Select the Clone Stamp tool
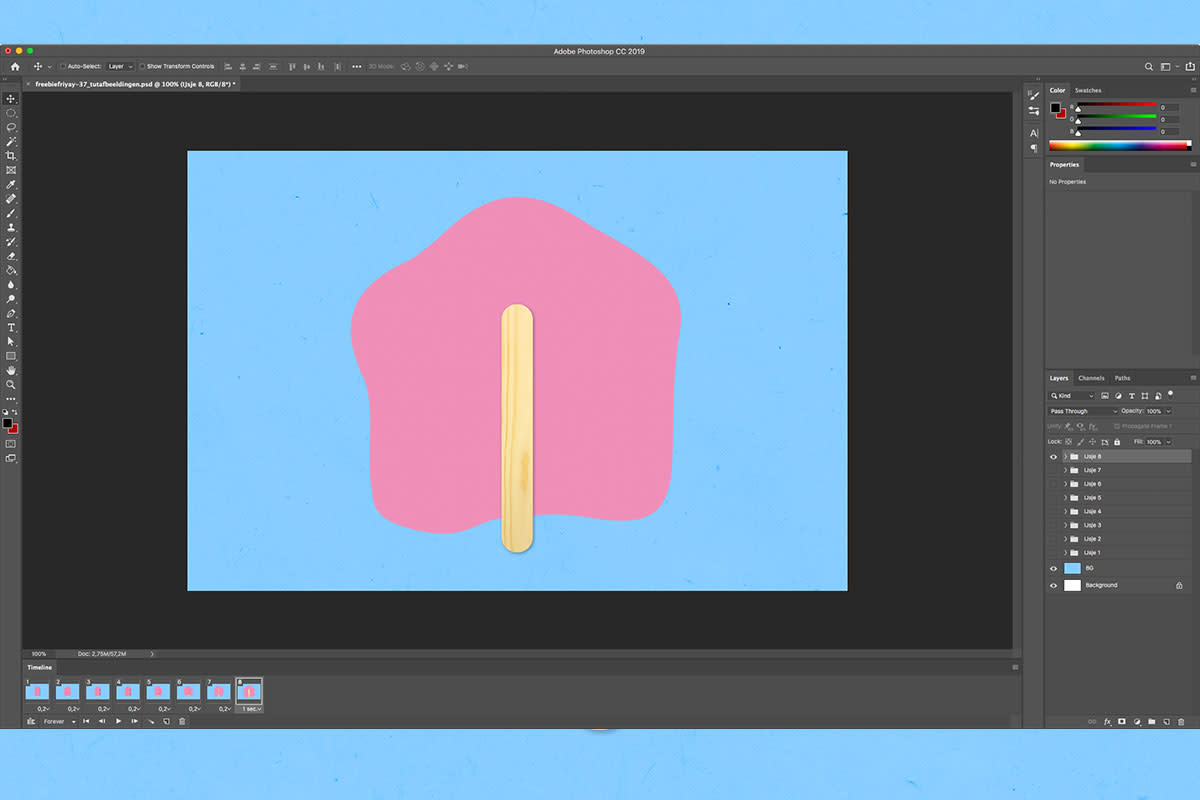The height and width of the screenshot is (800, 1200). pyautogui.click(x=11, y=227)
